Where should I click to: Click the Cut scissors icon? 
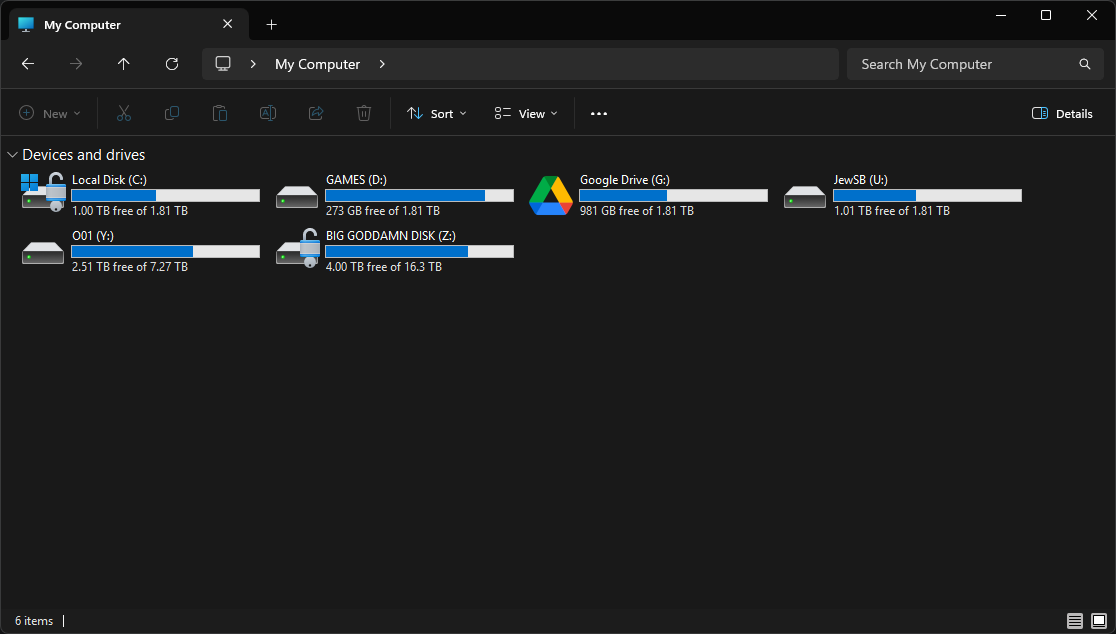coord(124,113)
